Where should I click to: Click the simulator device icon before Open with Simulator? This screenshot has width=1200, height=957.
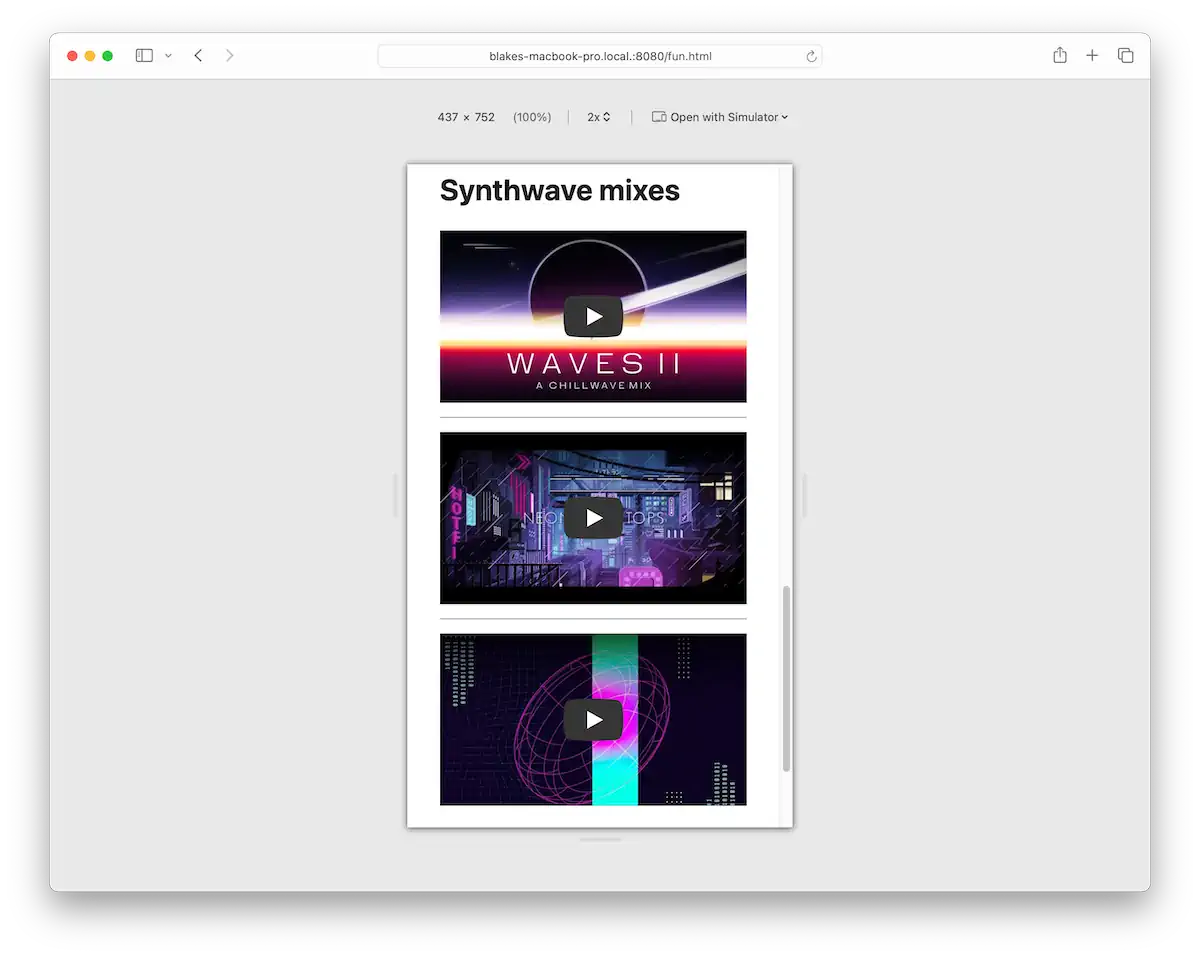pos(659,117)
